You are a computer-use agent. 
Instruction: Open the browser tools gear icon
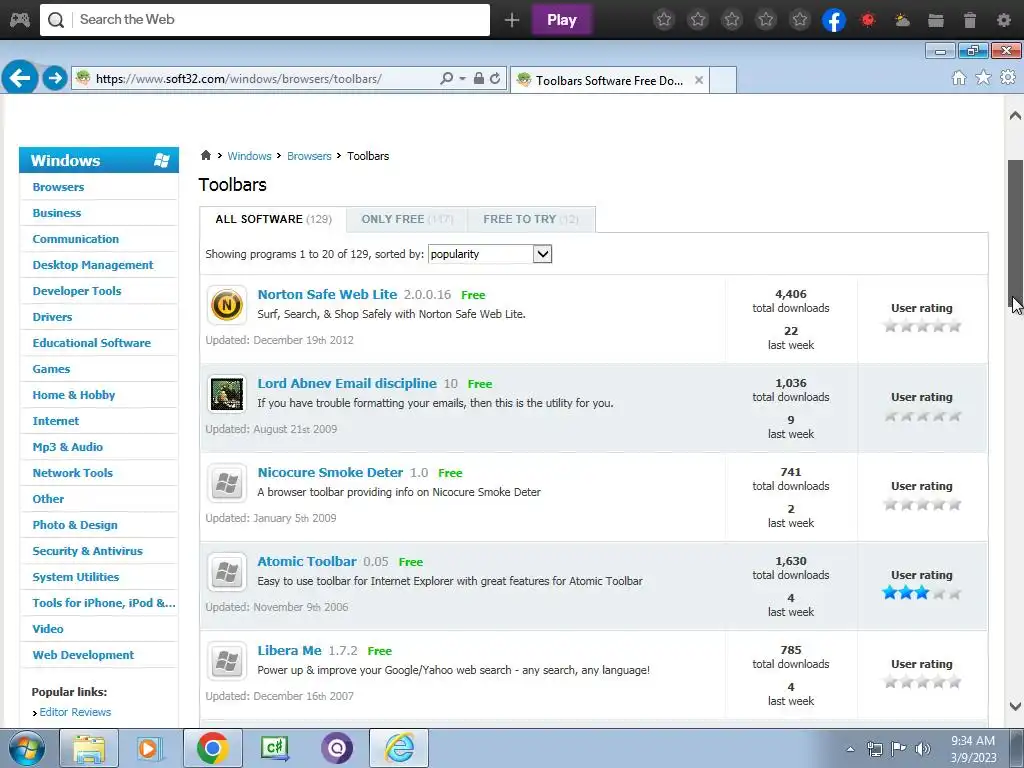point(1008,78)
